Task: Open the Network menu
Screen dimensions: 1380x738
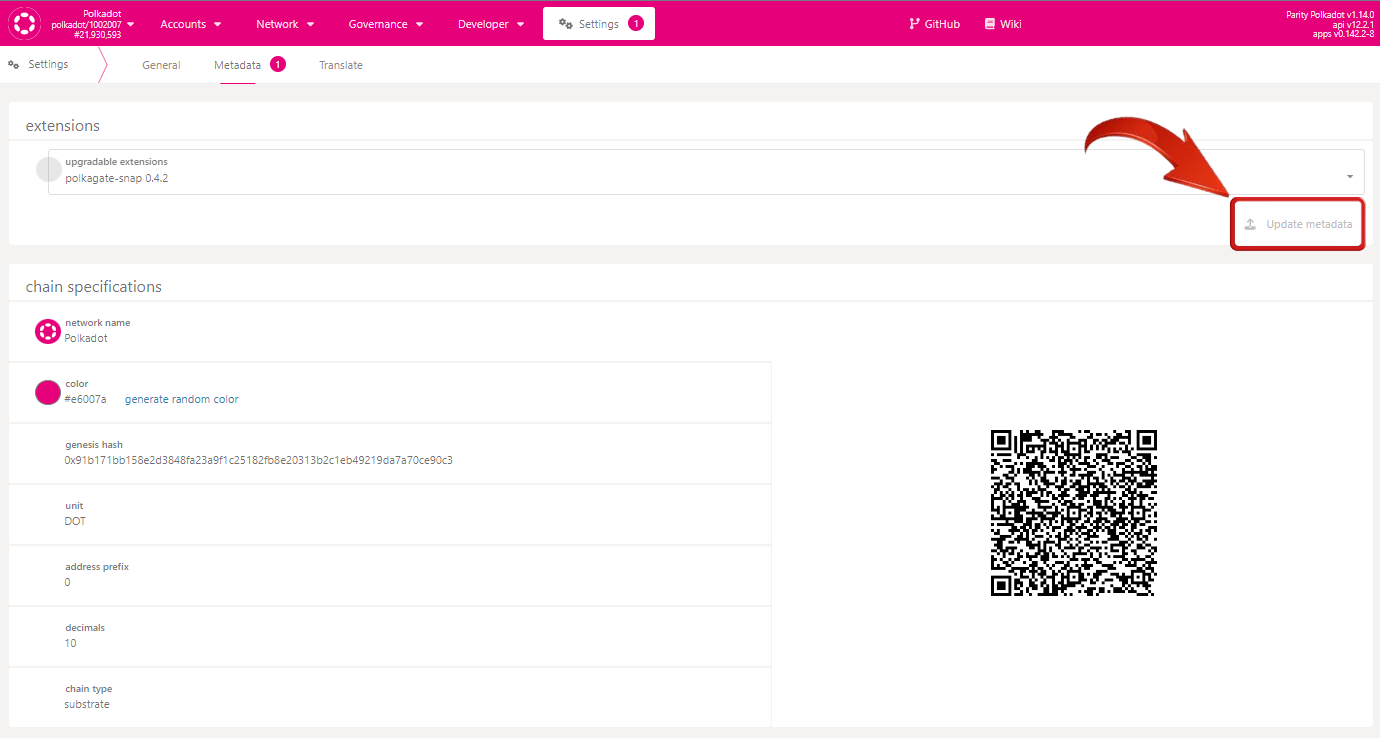Action: pyautogui.click(x=285, y=24)
